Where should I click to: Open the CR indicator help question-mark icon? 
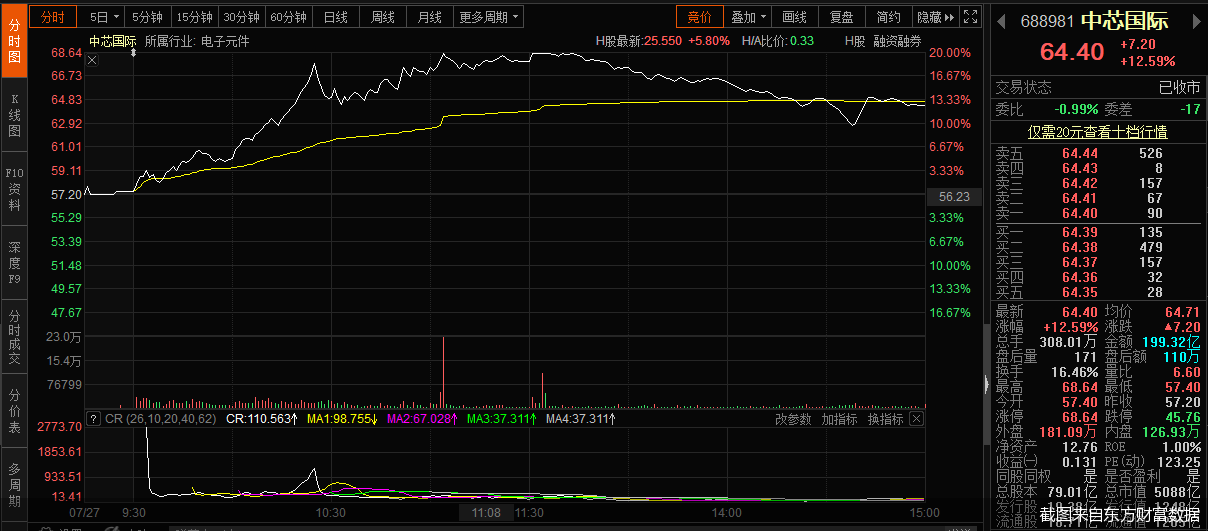[x=93, y=419]
